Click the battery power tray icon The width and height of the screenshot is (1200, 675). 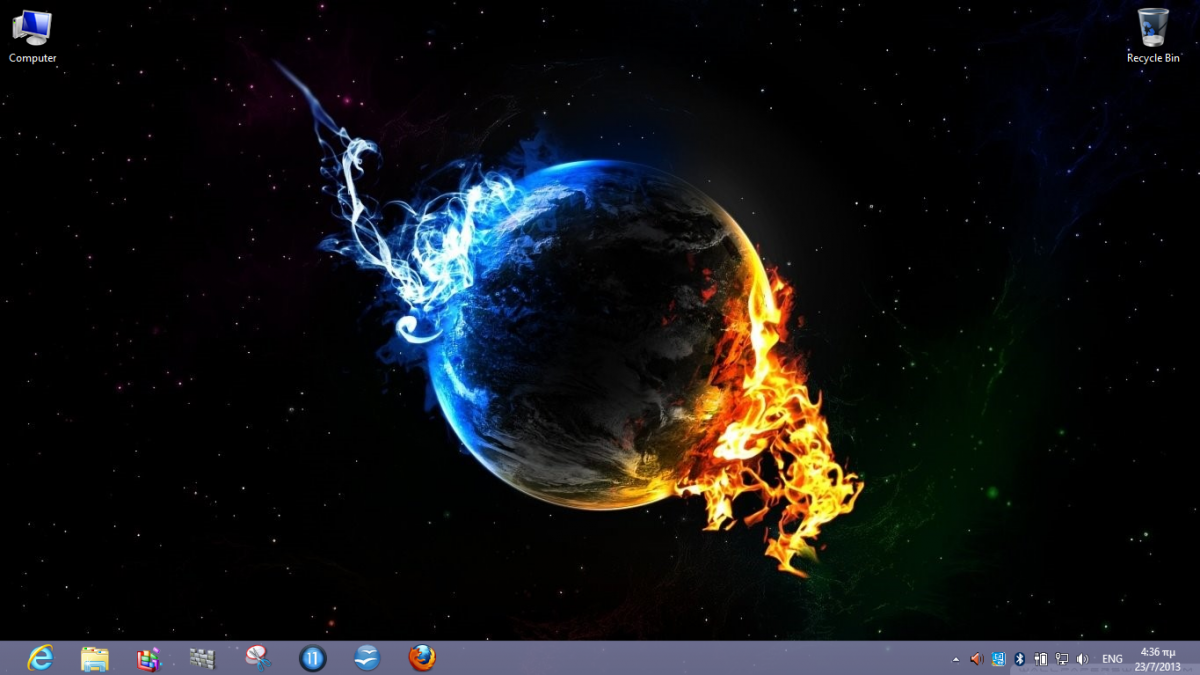1041,659
